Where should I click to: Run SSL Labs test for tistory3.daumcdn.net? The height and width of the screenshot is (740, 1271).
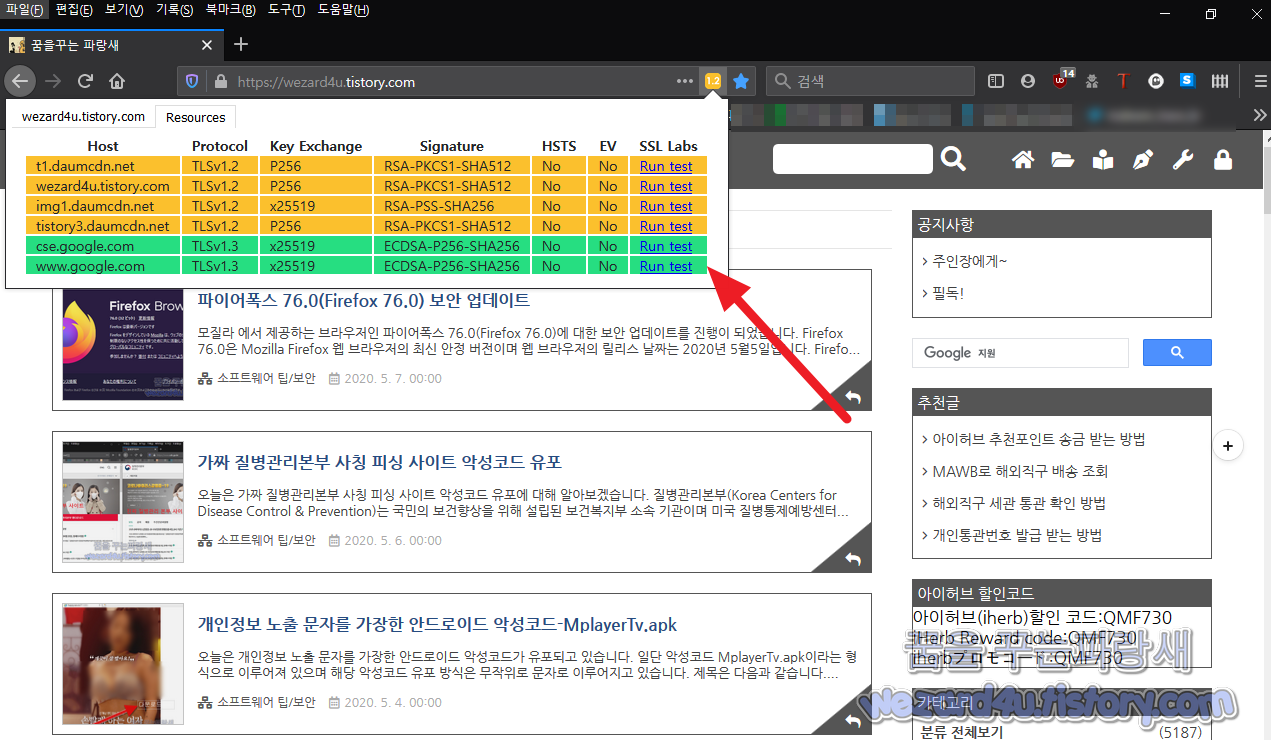coord(666,226)
